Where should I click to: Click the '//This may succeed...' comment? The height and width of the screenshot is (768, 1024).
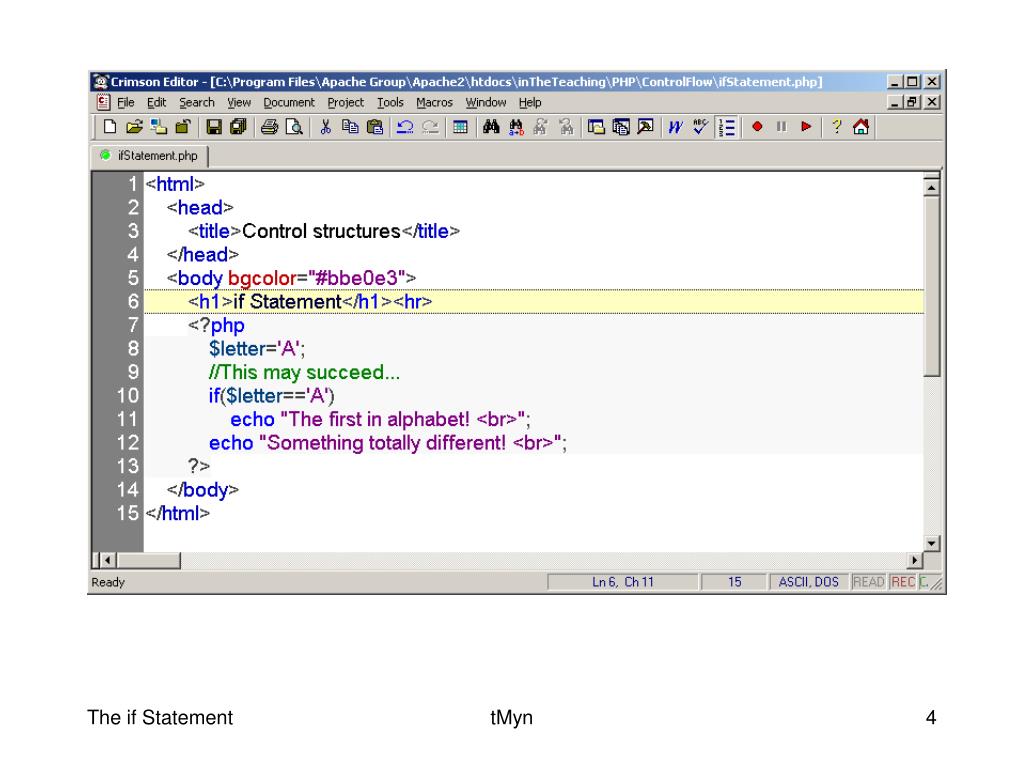coord(304,372)
